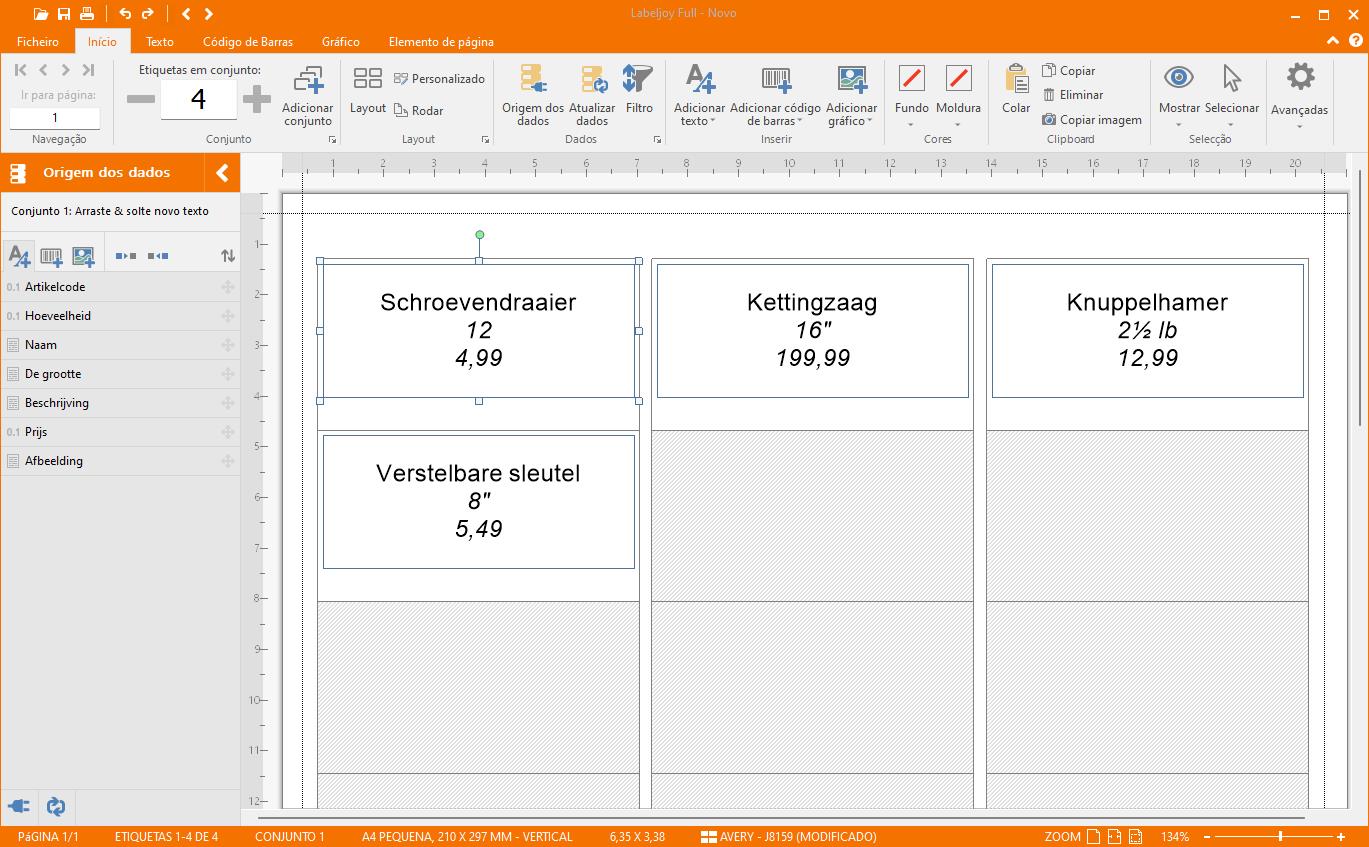The width and height of the screenshot is (1369, 847).
Task: Click the green rotation handle
Action: (x=479, y=235)
